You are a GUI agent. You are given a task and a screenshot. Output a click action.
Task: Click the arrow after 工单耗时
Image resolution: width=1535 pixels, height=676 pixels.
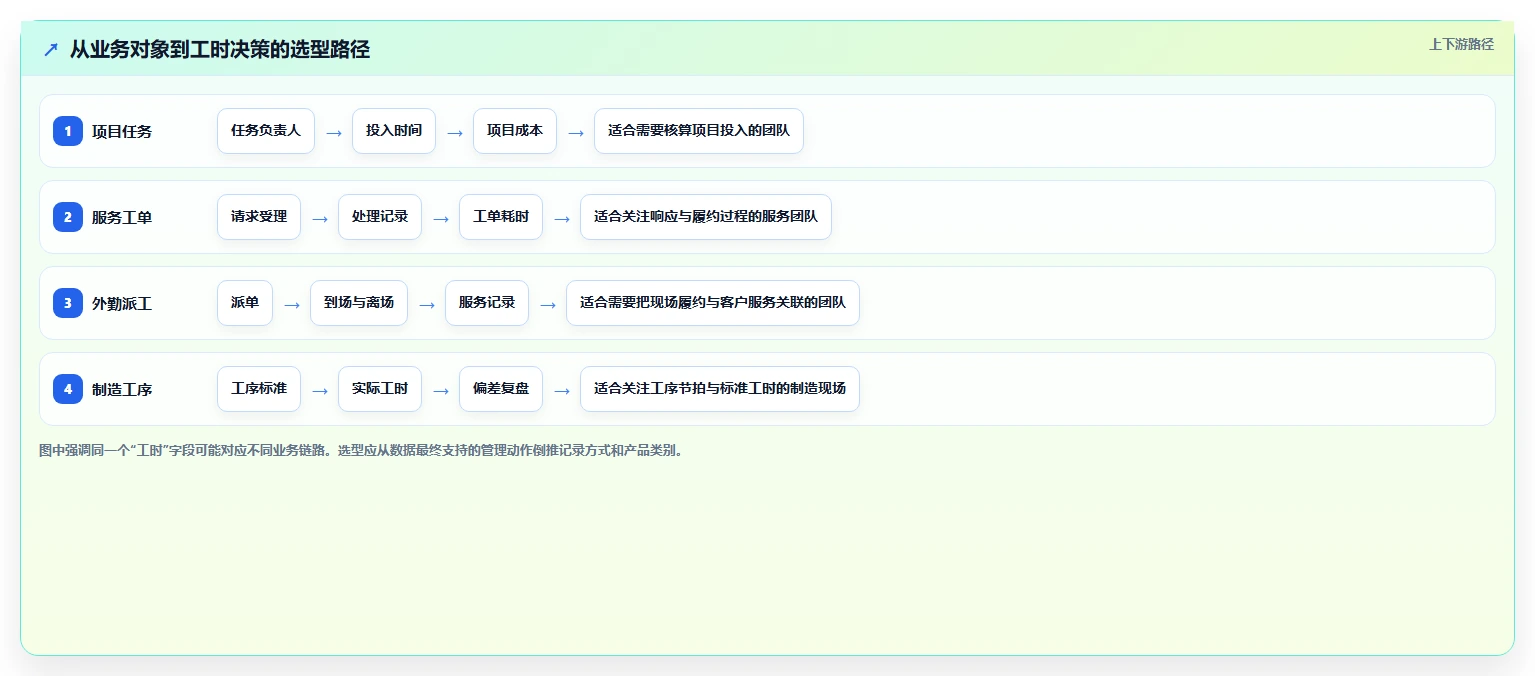click(562, 218)
